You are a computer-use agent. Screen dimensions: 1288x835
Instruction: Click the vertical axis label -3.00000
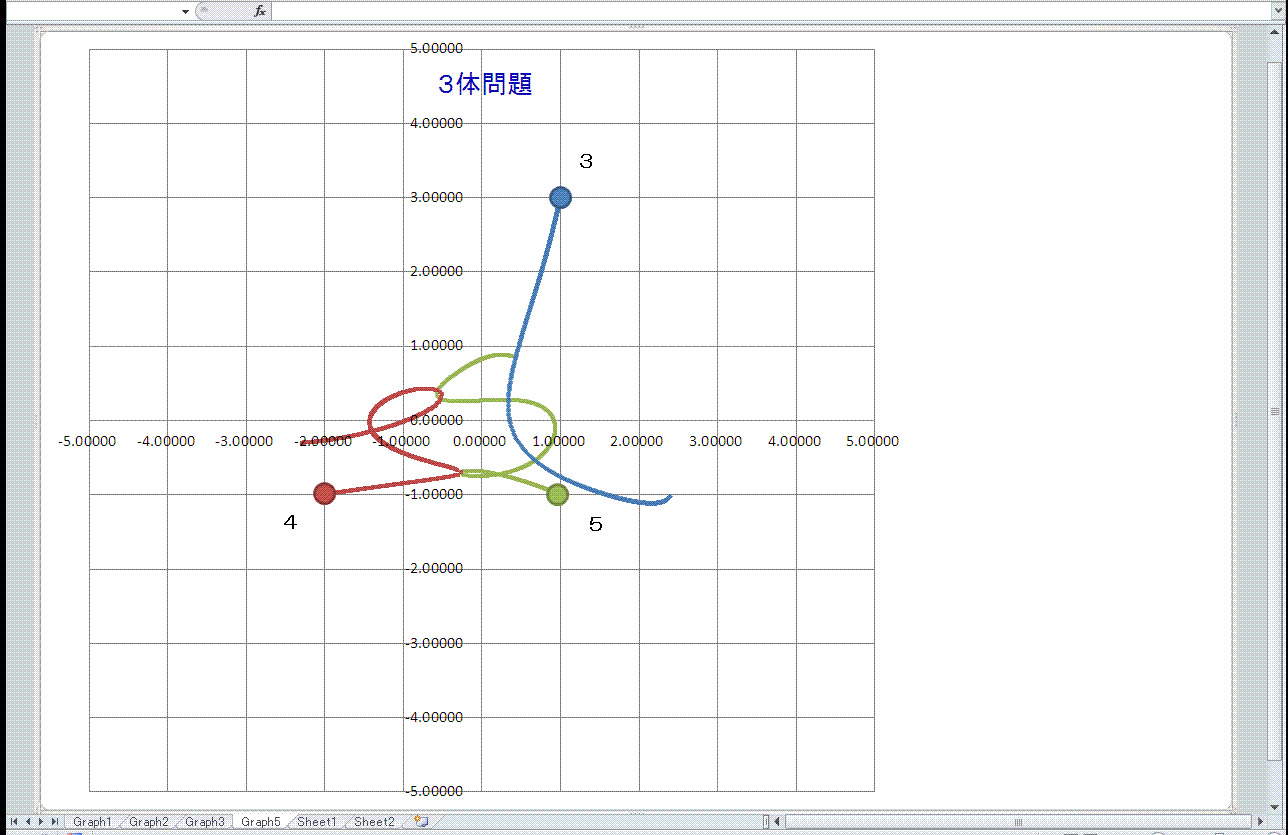pyautogui.click(x=434, y=643)
